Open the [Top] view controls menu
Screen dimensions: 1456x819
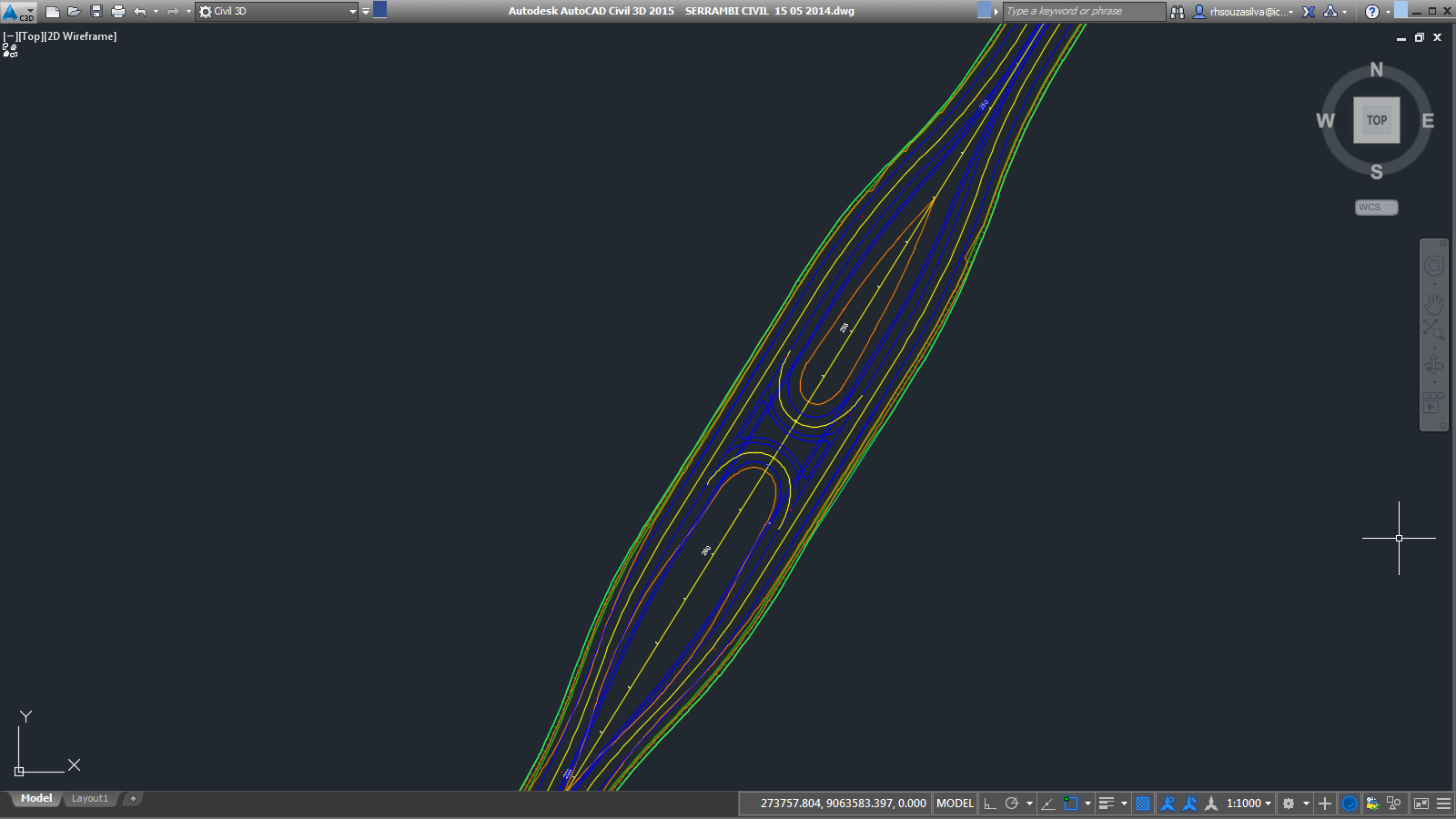pos(31,36)
